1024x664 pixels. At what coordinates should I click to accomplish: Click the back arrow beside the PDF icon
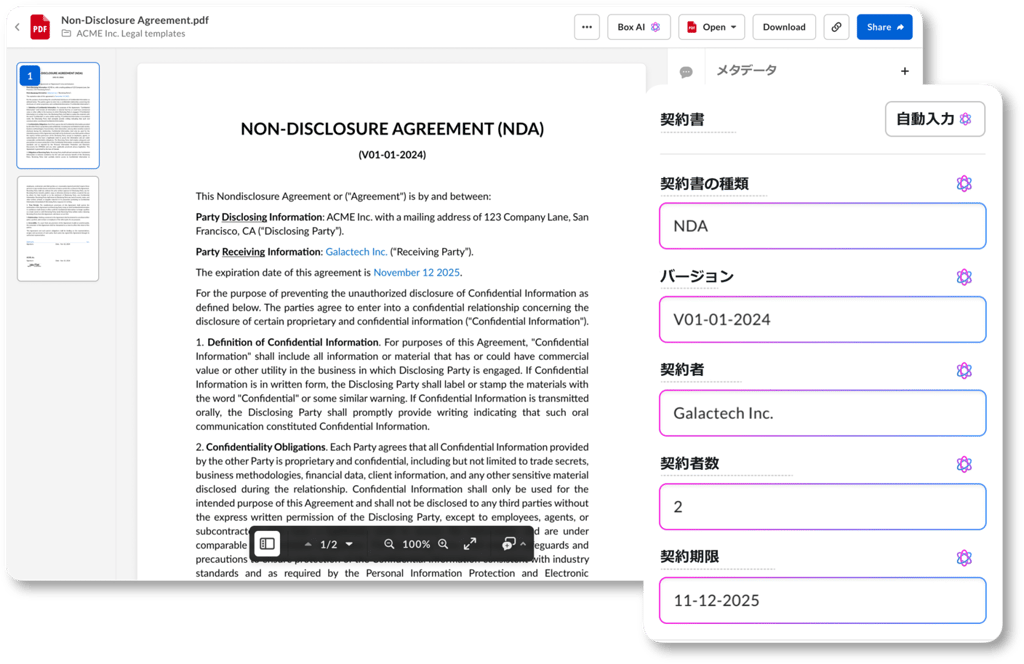click(x=17, y=27)
